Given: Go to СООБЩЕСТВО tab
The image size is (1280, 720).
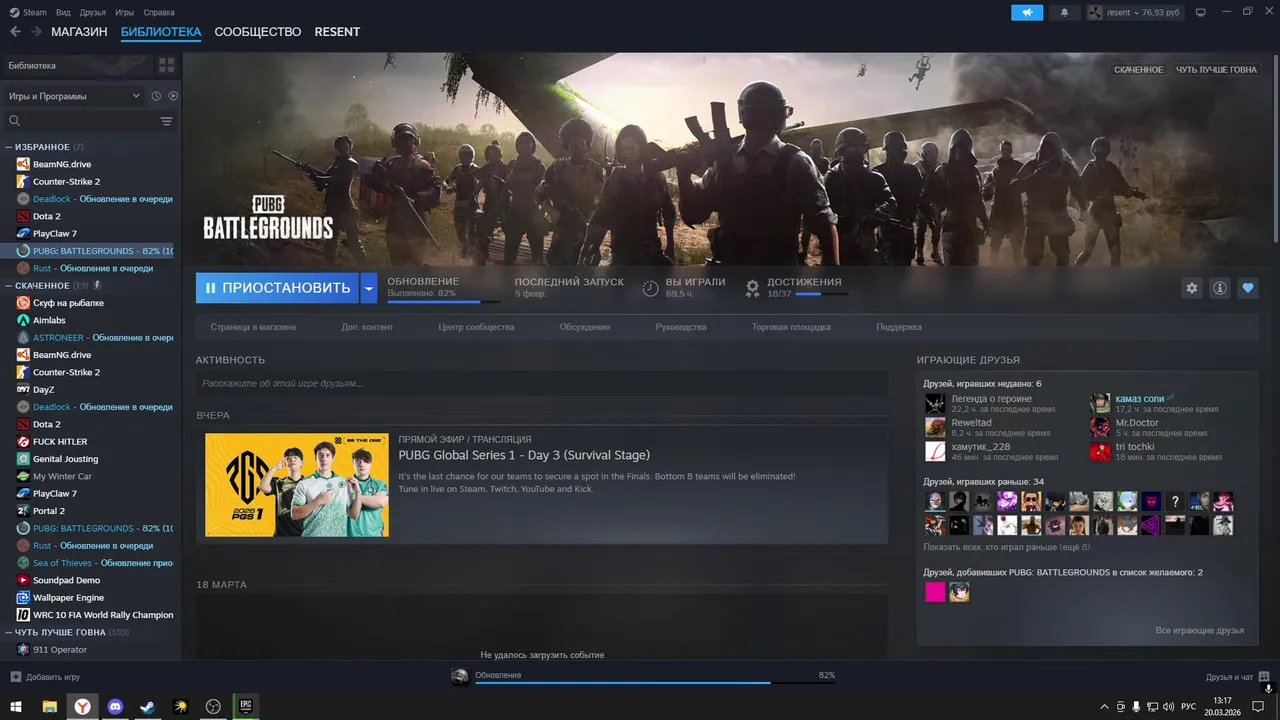Looking at the screenshot, I should click(258, 32).
